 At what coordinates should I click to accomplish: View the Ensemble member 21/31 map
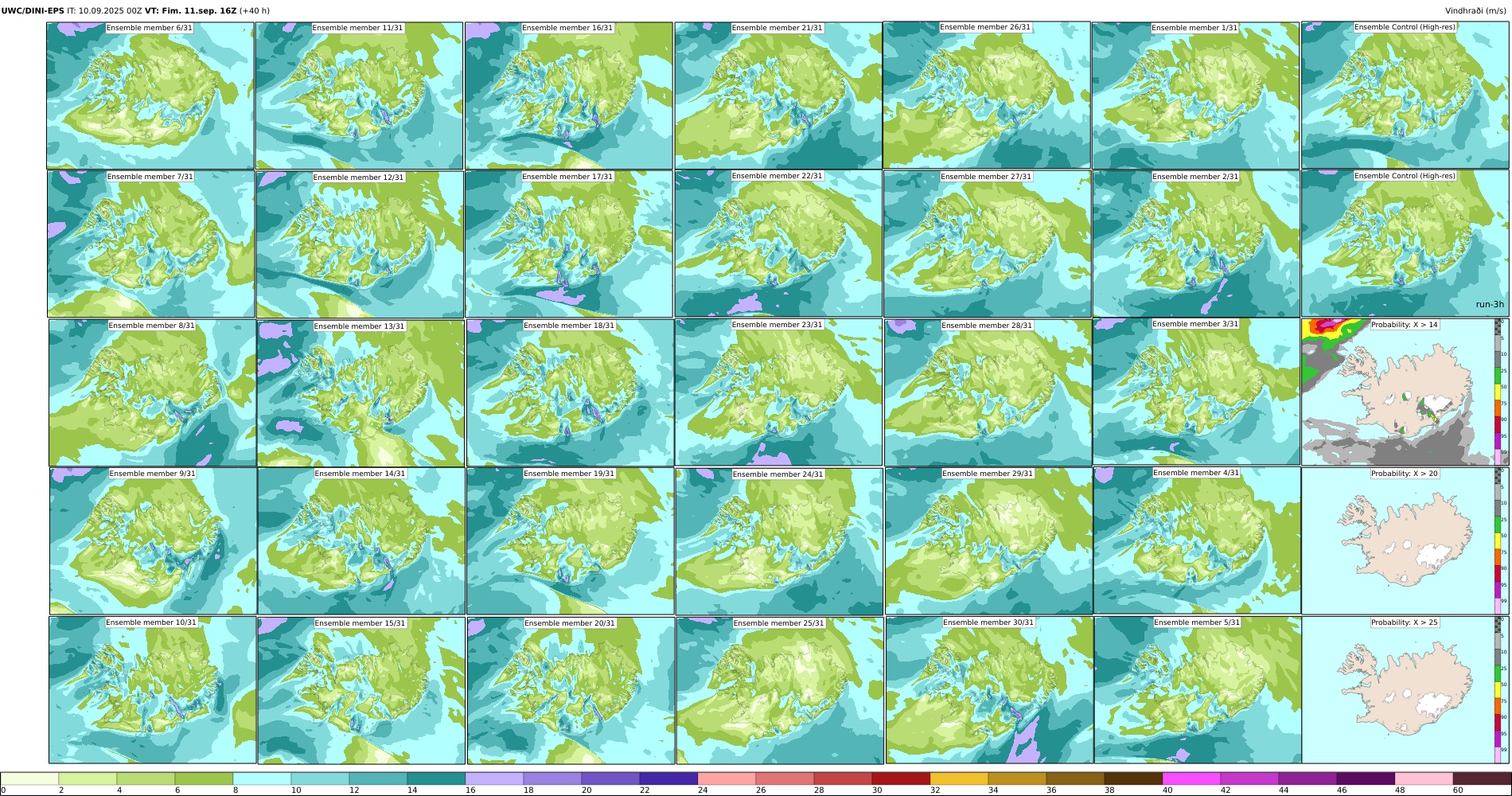tap(778, 96)
